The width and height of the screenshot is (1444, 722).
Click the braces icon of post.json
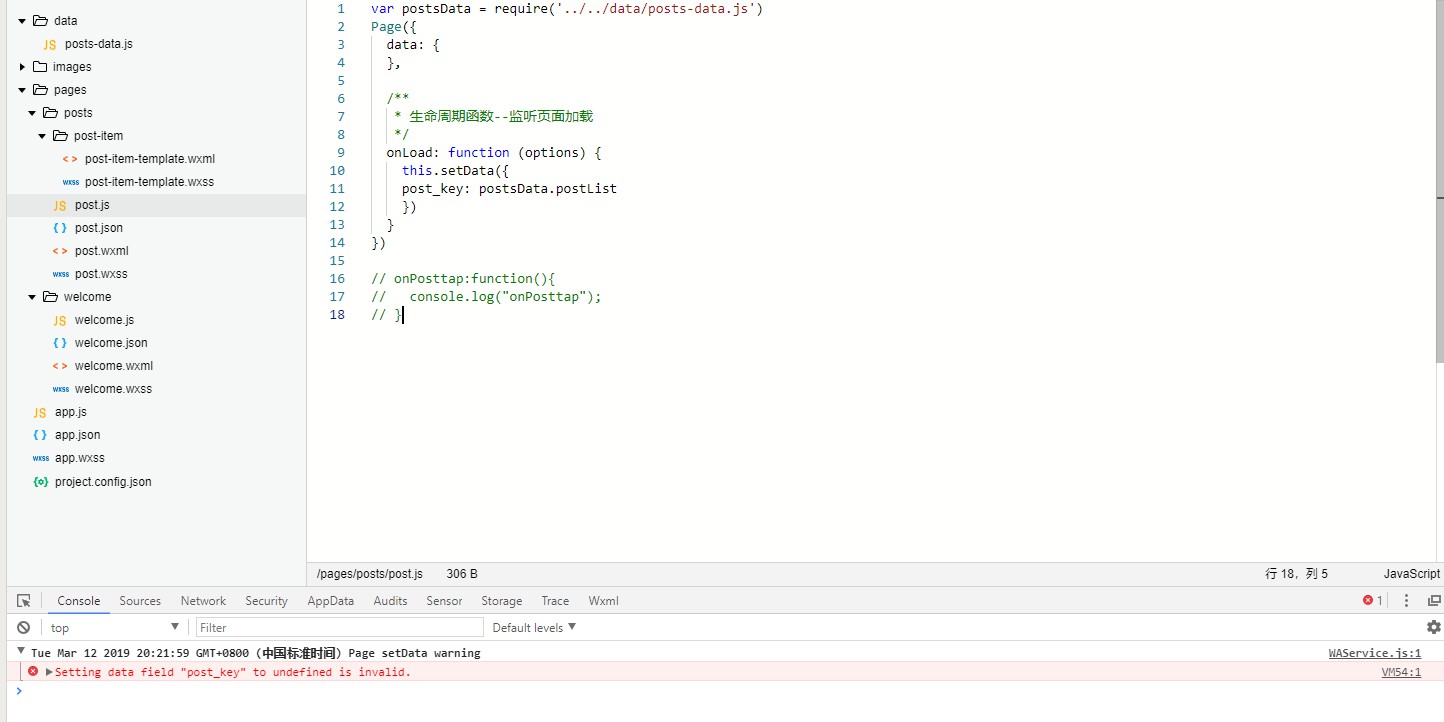60,228
